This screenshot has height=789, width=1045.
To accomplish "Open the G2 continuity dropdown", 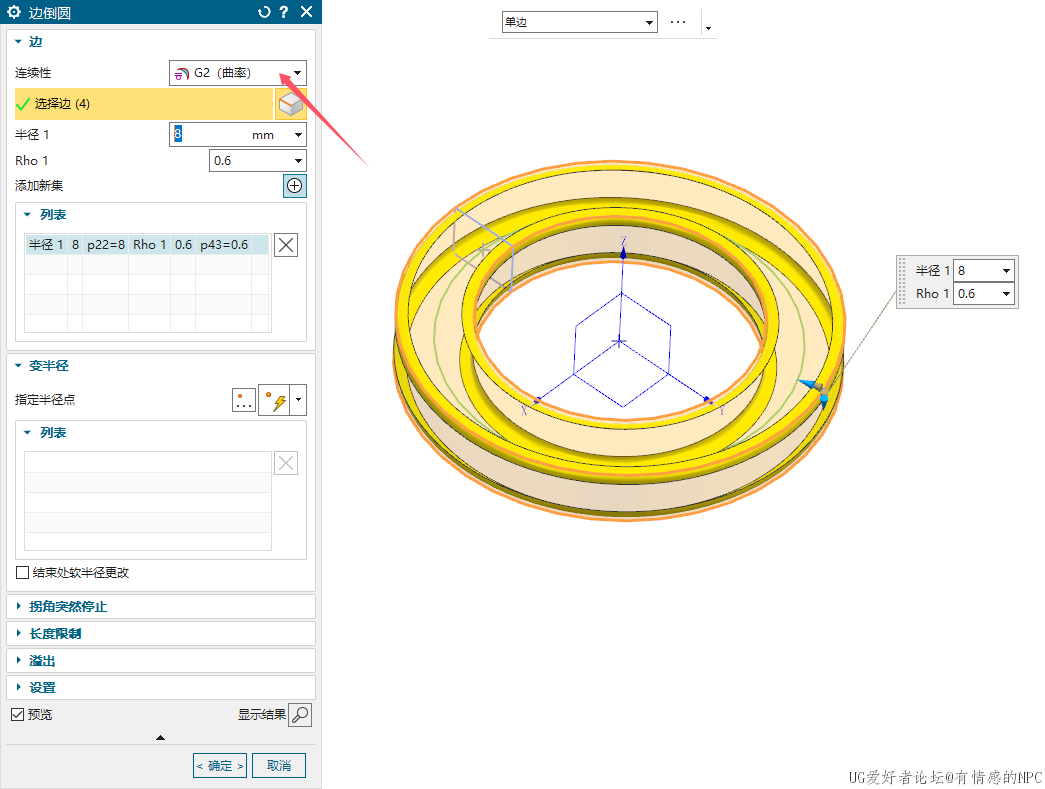I will click(x=237, y=73).
